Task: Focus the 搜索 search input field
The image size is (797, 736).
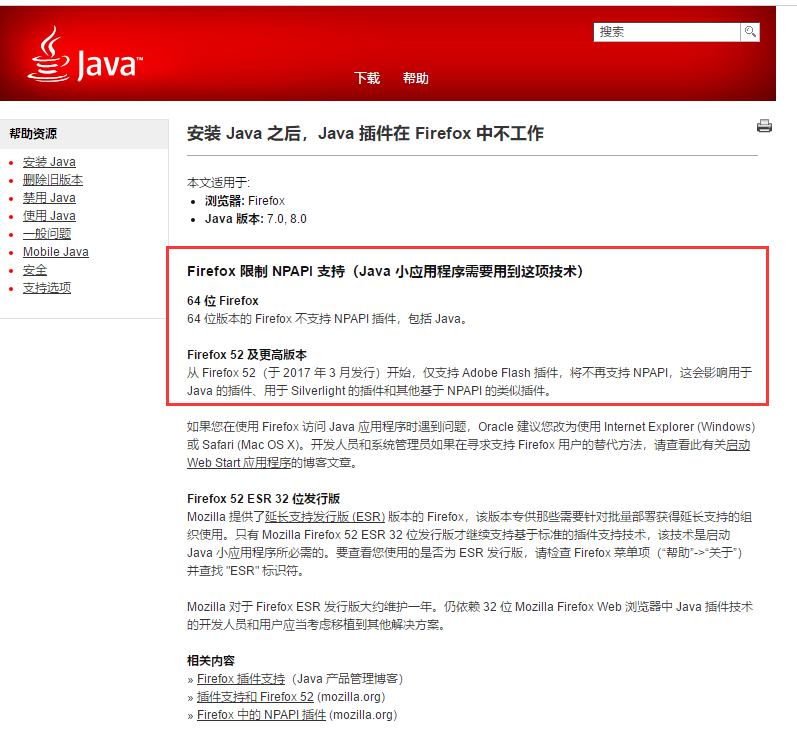Action: (667, 32)
